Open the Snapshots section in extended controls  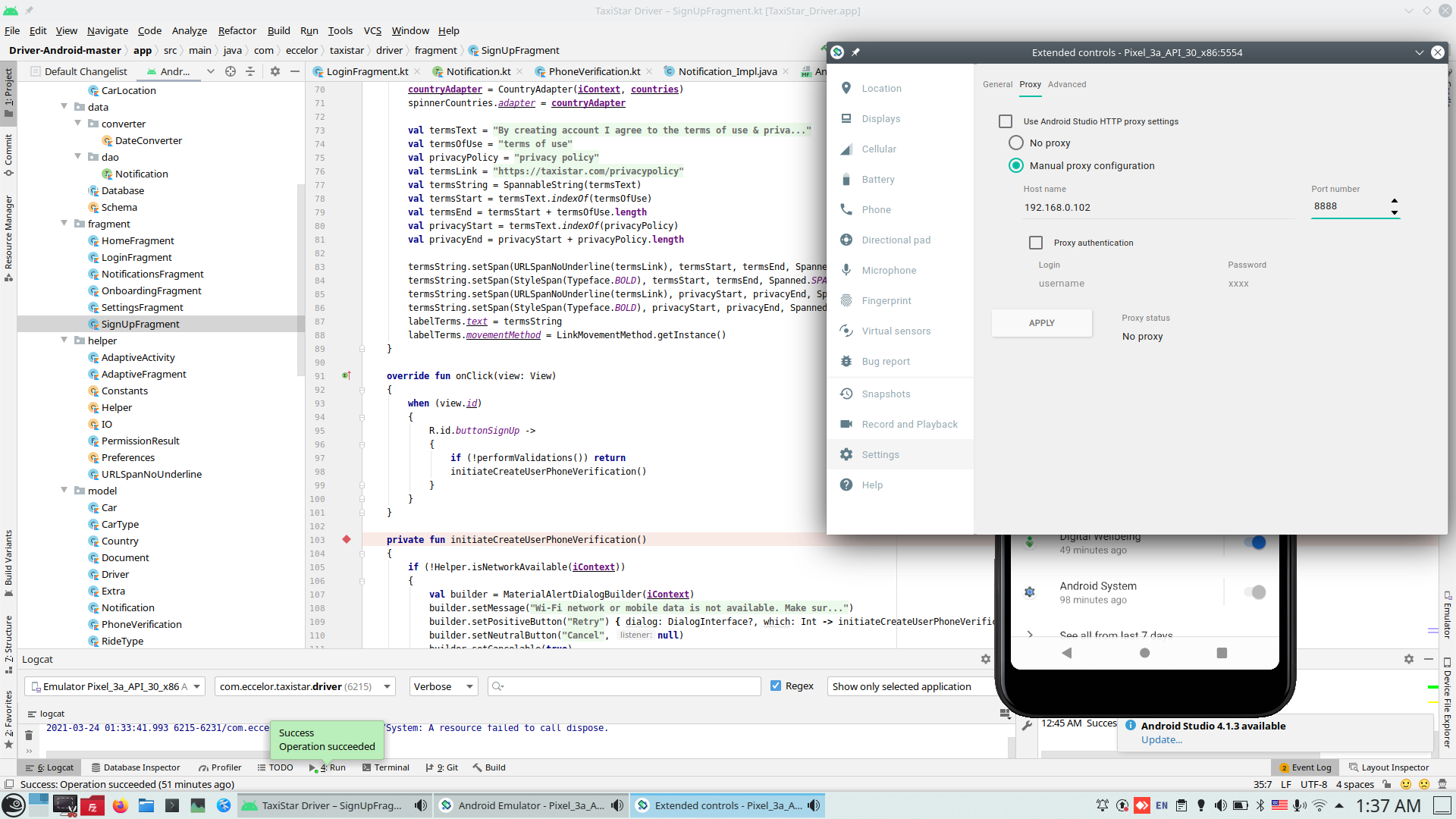click(x=885, y=394)
